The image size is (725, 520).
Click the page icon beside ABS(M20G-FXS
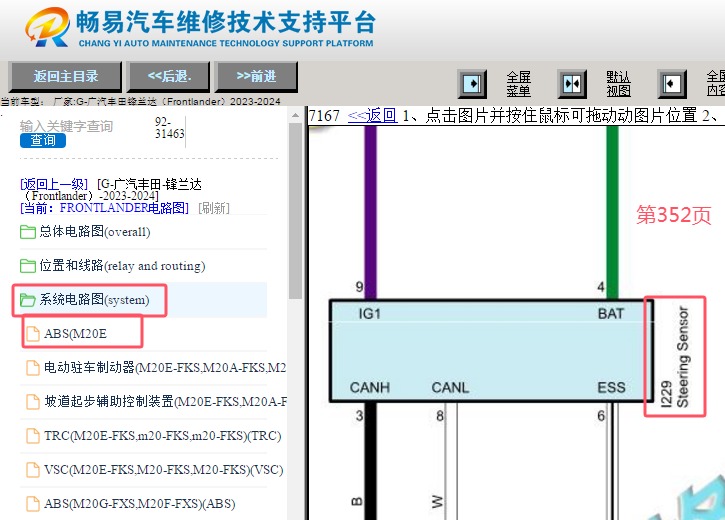click(x=33, y=504)
